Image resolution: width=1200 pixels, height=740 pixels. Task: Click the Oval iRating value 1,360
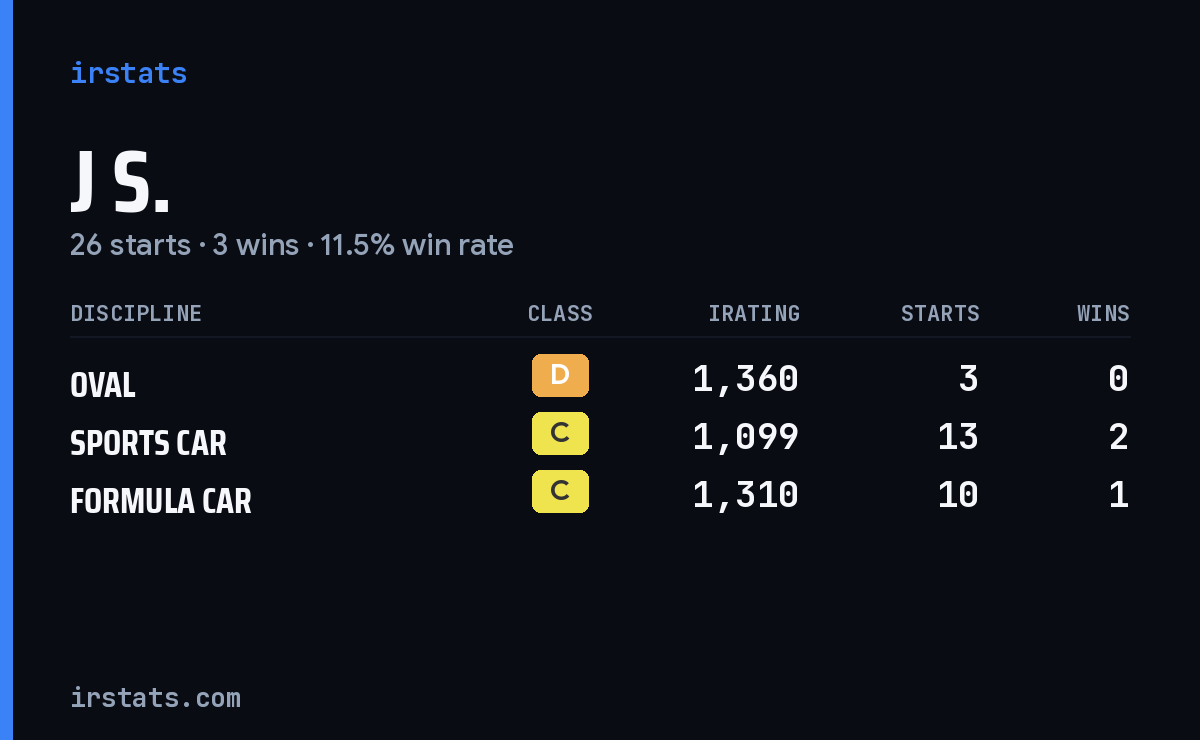tap(746, 379)
